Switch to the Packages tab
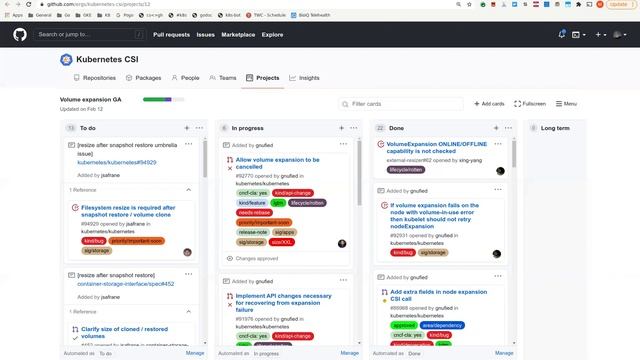Screen dimensions: 640x360 click(144, 78)
